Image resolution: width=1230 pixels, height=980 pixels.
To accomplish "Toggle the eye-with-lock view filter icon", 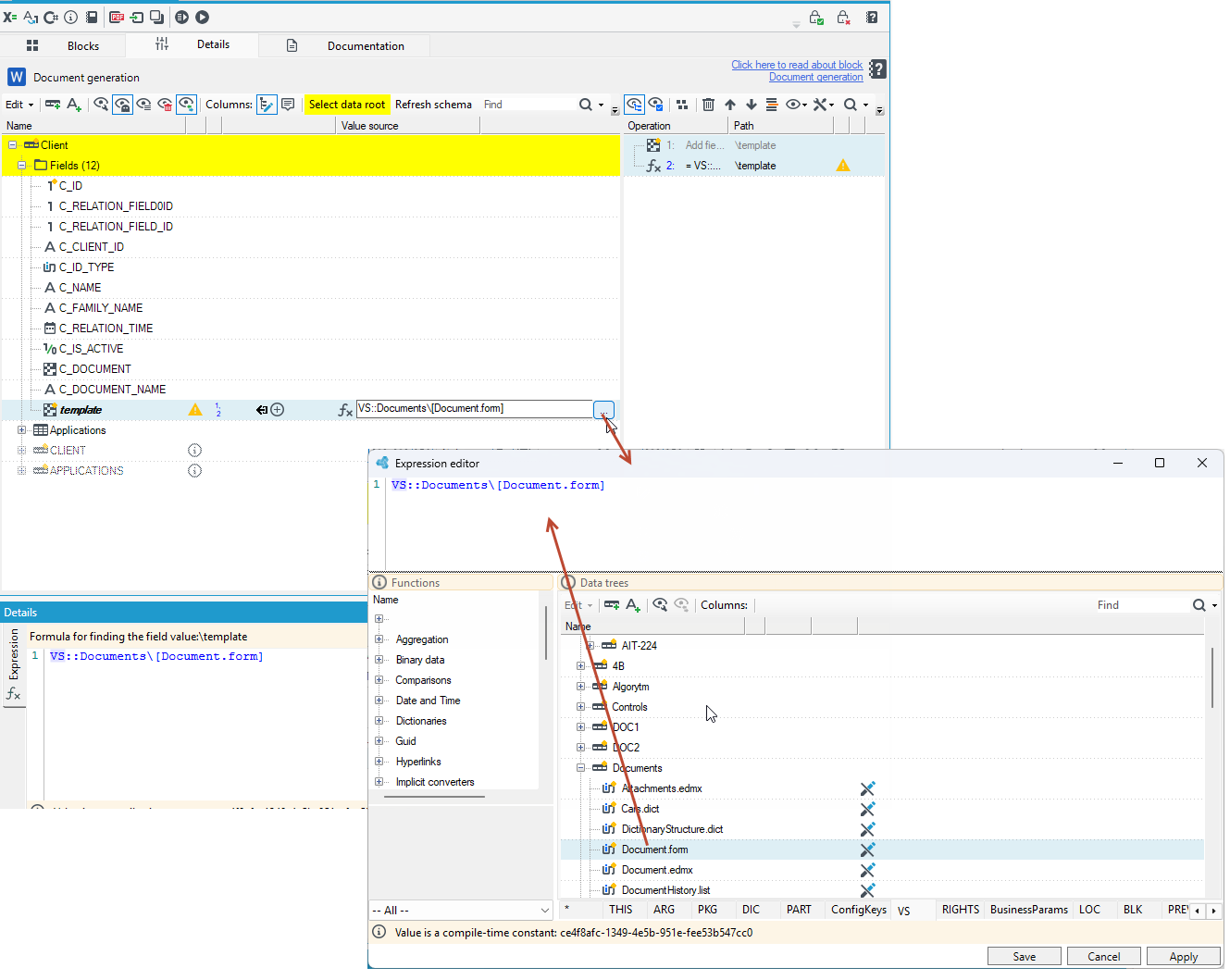I will click(x=122, y=105).
